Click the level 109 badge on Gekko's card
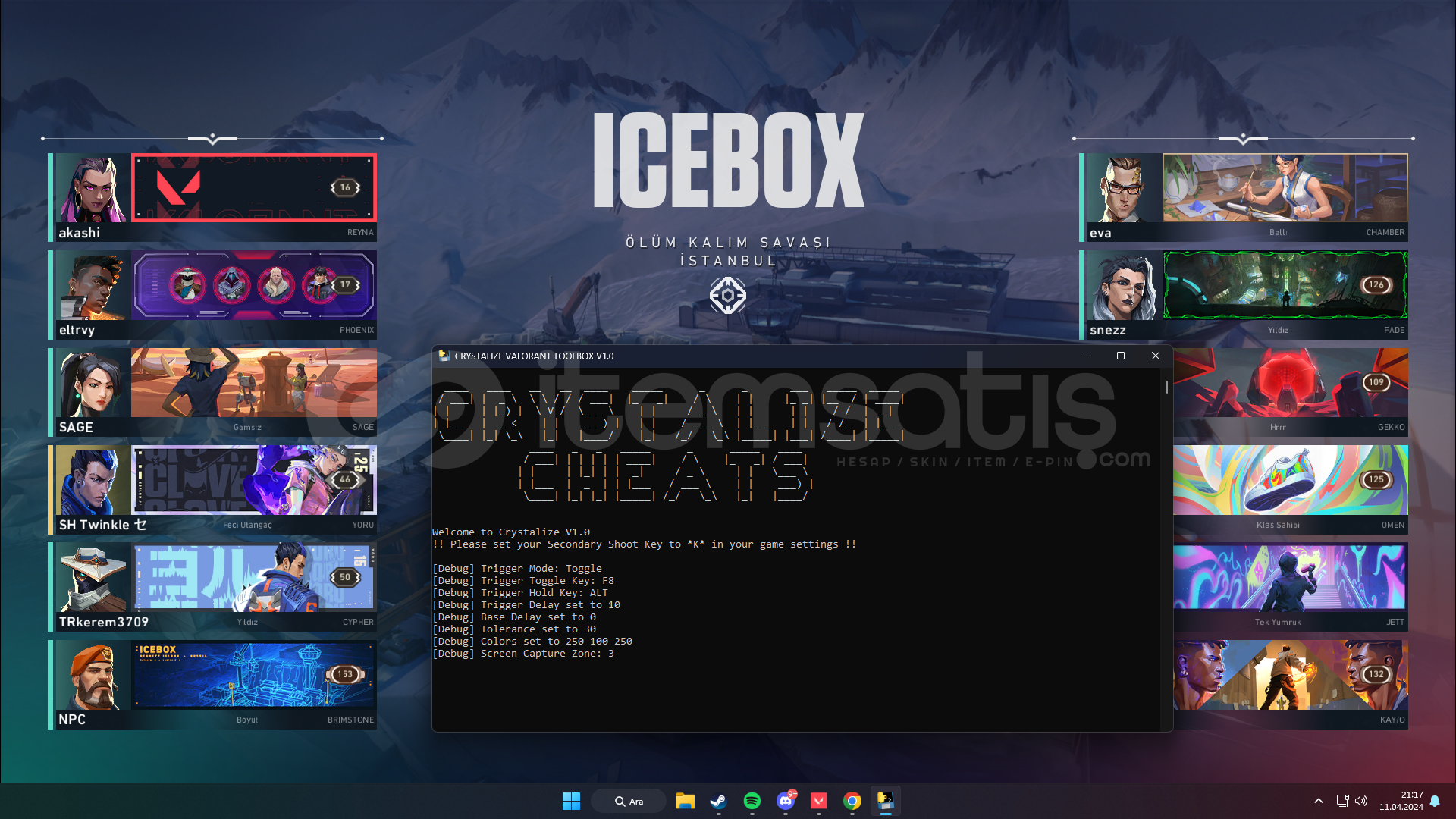This screenshot has width=1456, height=819. pos(1376,382)
